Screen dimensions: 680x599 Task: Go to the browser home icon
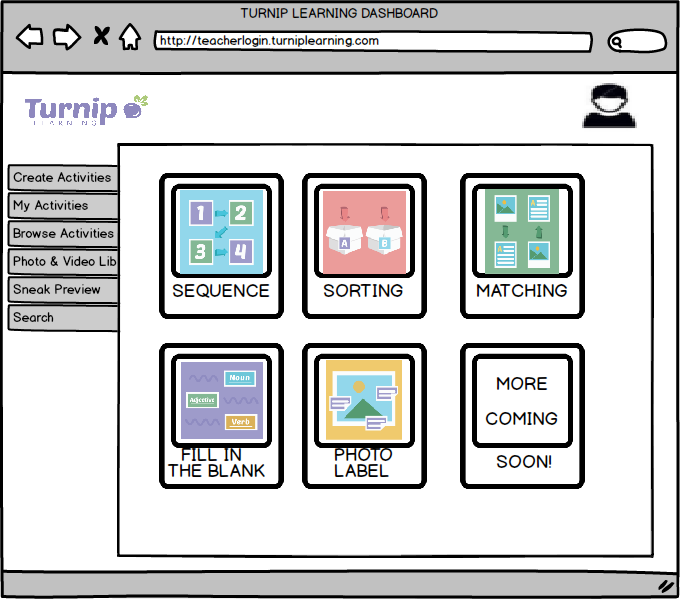[130, 36]
